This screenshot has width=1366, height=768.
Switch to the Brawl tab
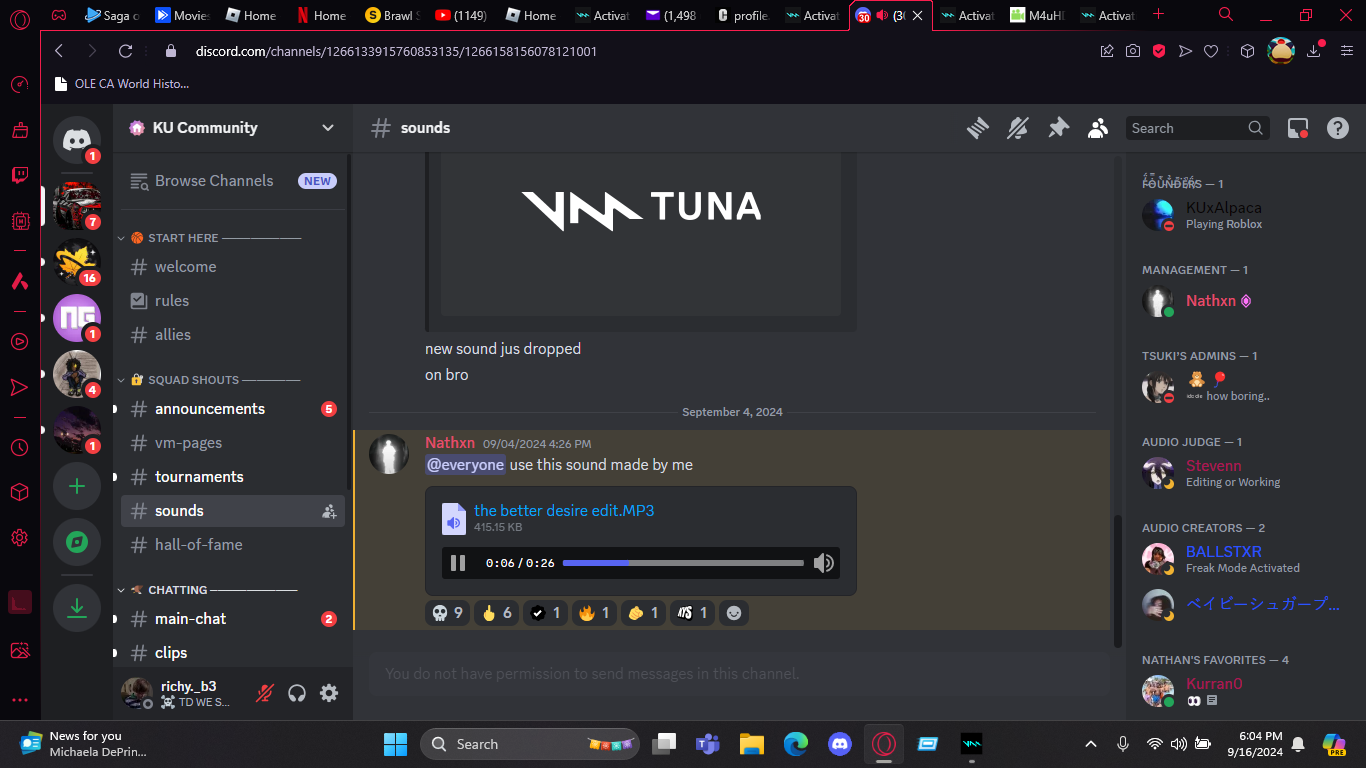coord(391,15)
